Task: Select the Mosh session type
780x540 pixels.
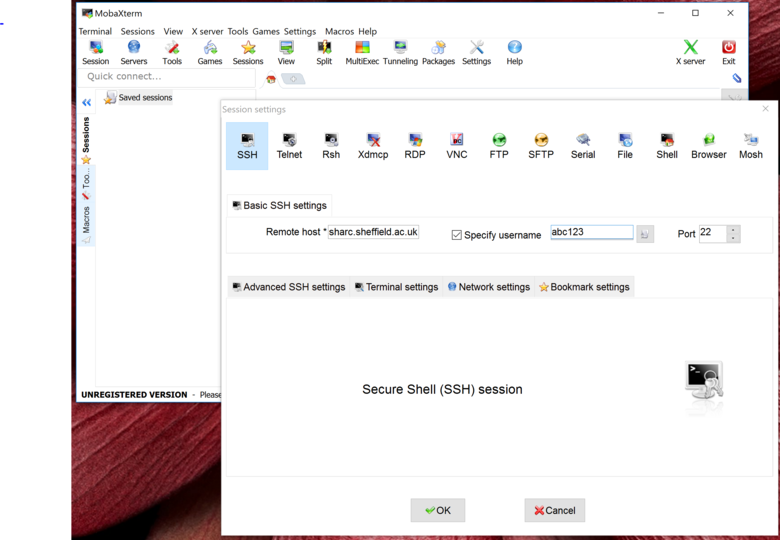Action: coord(751,146)
